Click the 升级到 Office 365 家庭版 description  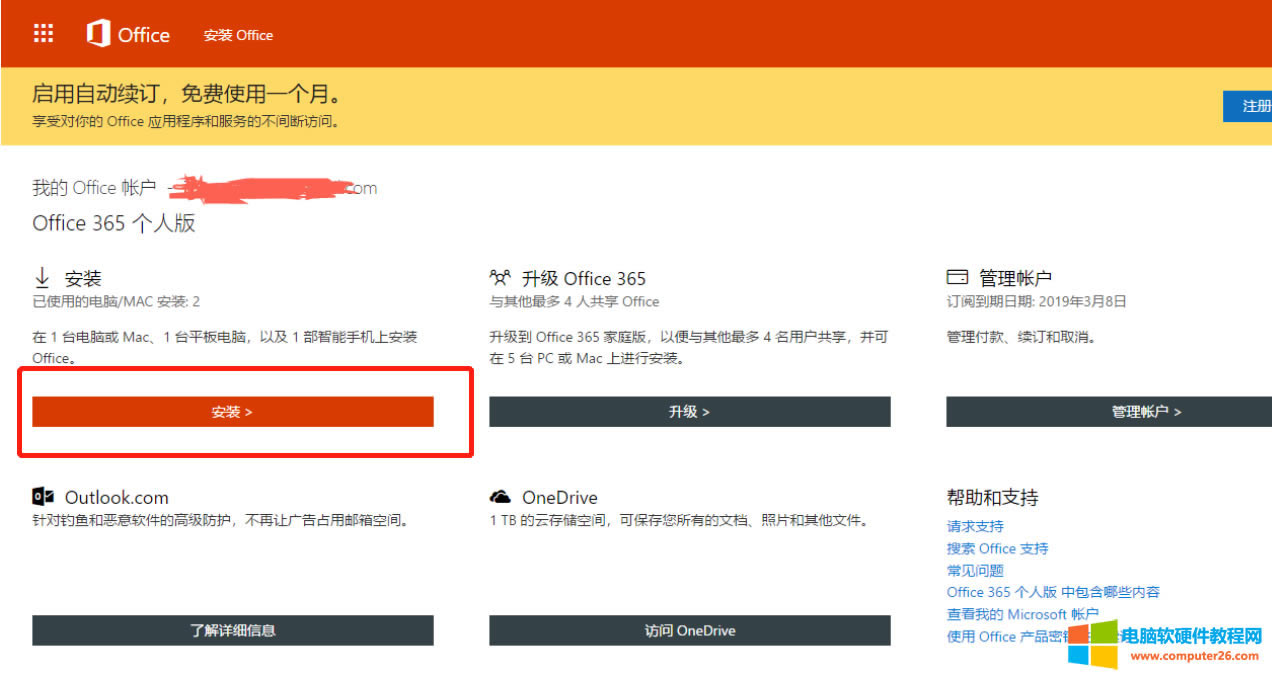tap(688, 347)
